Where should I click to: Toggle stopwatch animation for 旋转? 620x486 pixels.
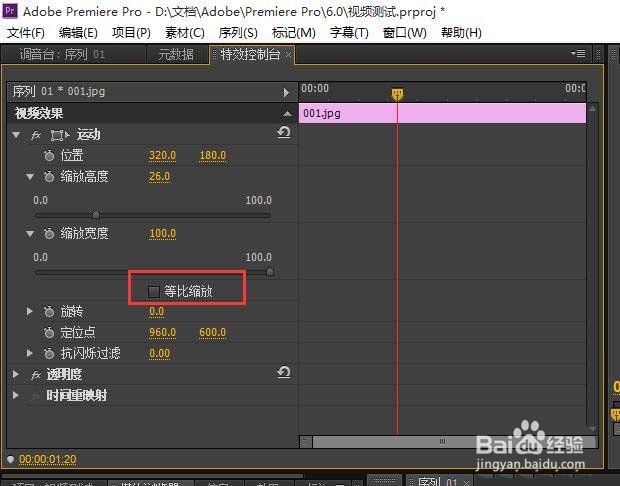(49, 312)
